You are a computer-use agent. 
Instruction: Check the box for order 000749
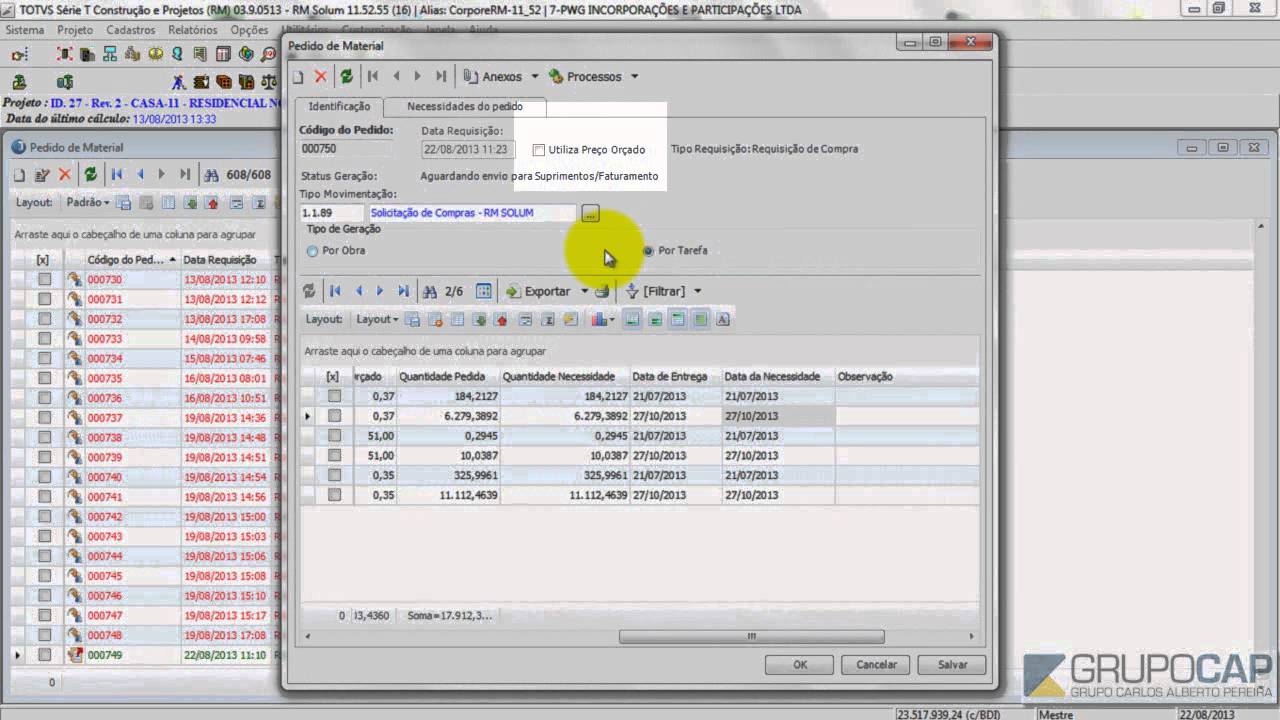pos(45,655)
